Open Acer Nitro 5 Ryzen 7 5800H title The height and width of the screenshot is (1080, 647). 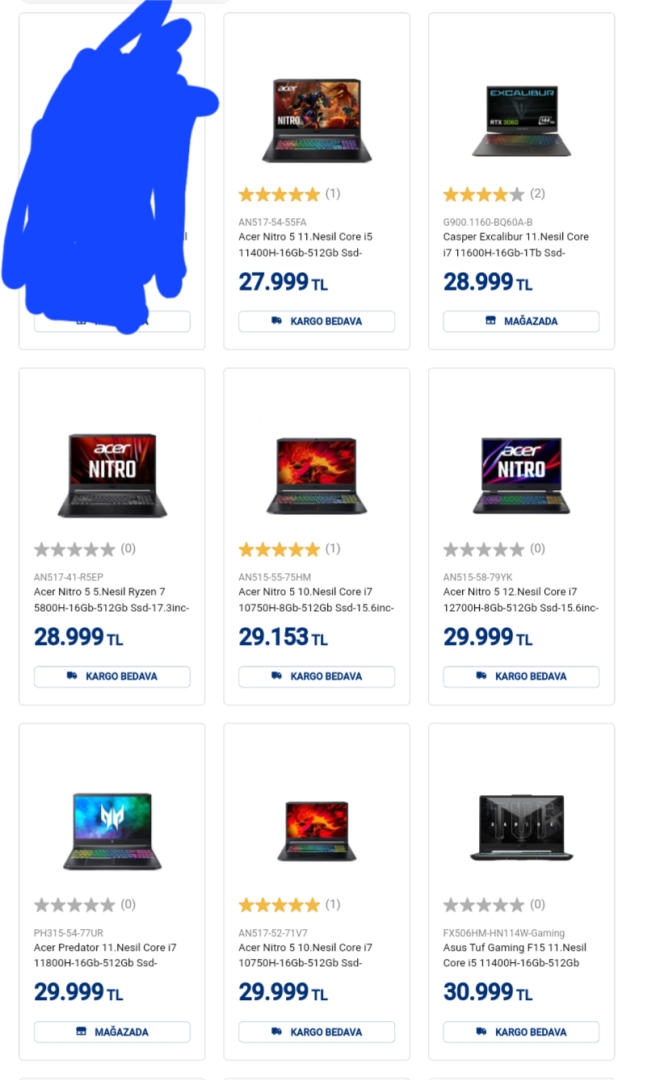[112, 600]
